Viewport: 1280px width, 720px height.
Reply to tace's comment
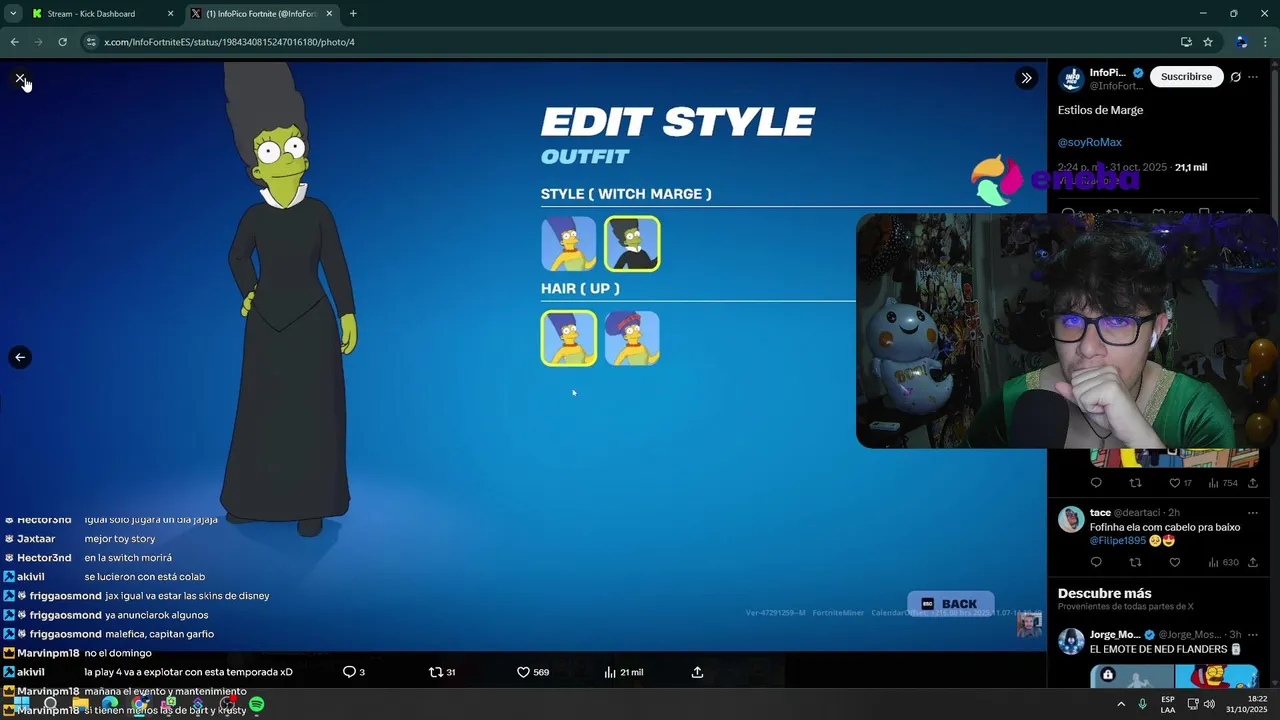point(1096,562)
